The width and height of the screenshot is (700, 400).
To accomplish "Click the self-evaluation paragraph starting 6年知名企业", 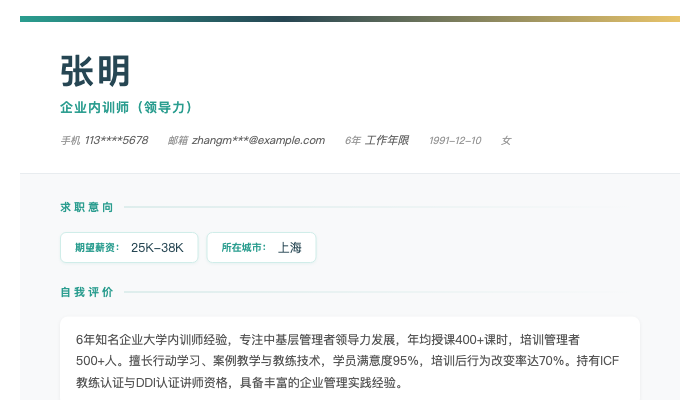I will [x=347, y=361].
